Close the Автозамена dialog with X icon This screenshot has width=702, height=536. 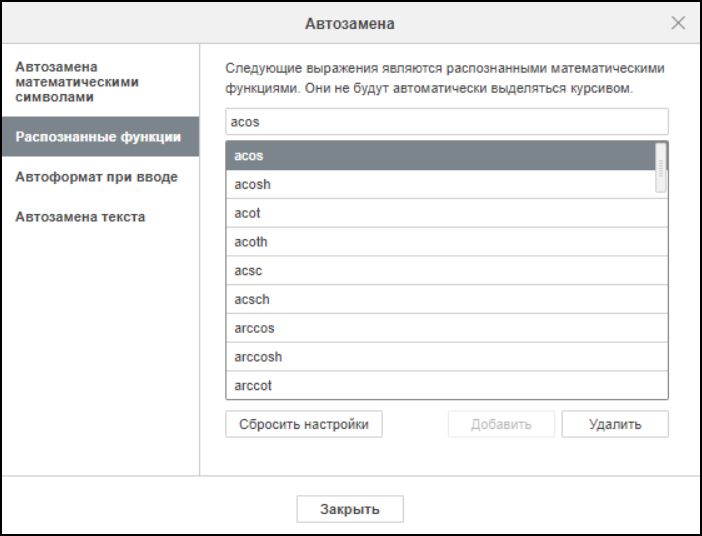pyautogui.click(x=678, y=23)
